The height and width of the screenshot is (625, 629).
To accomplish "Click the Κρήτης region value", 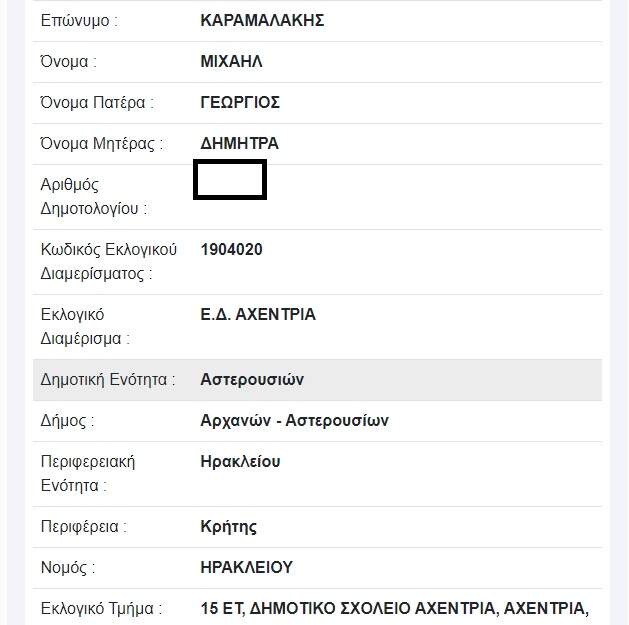I will (228, 527).
